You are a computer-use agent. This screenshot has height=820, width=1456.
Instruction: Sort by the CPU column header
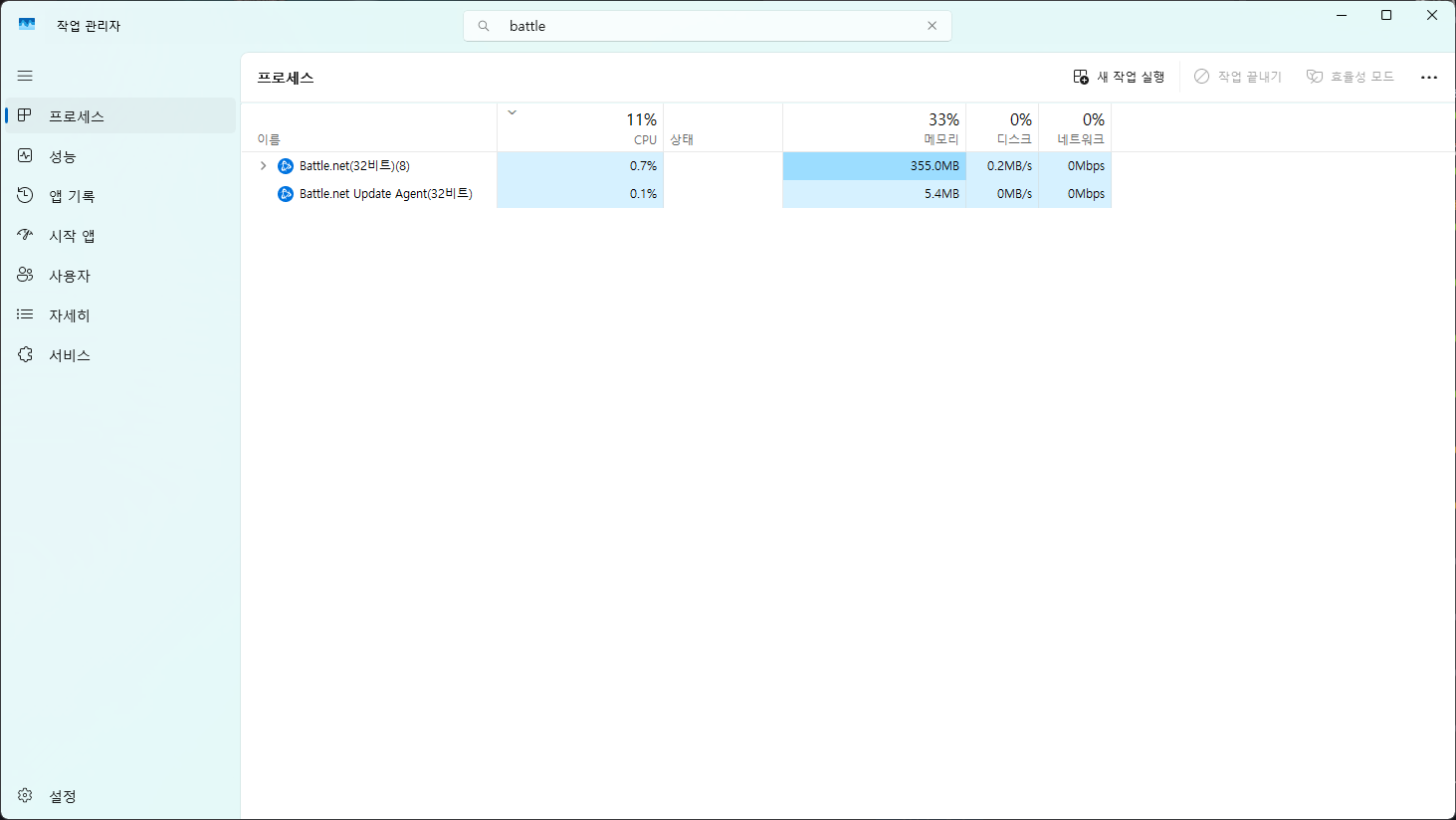coord(580,127)
